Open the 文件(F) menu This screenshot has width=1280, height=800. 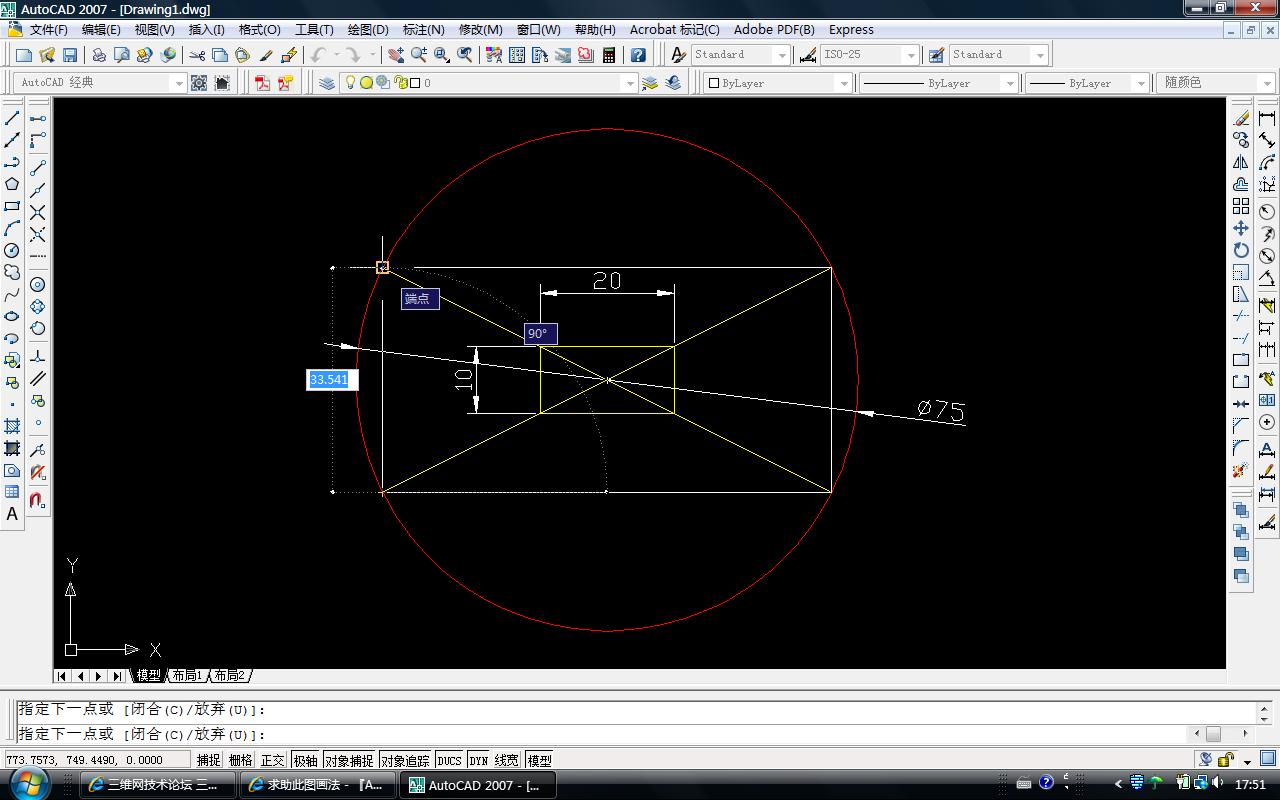(49, 29)
